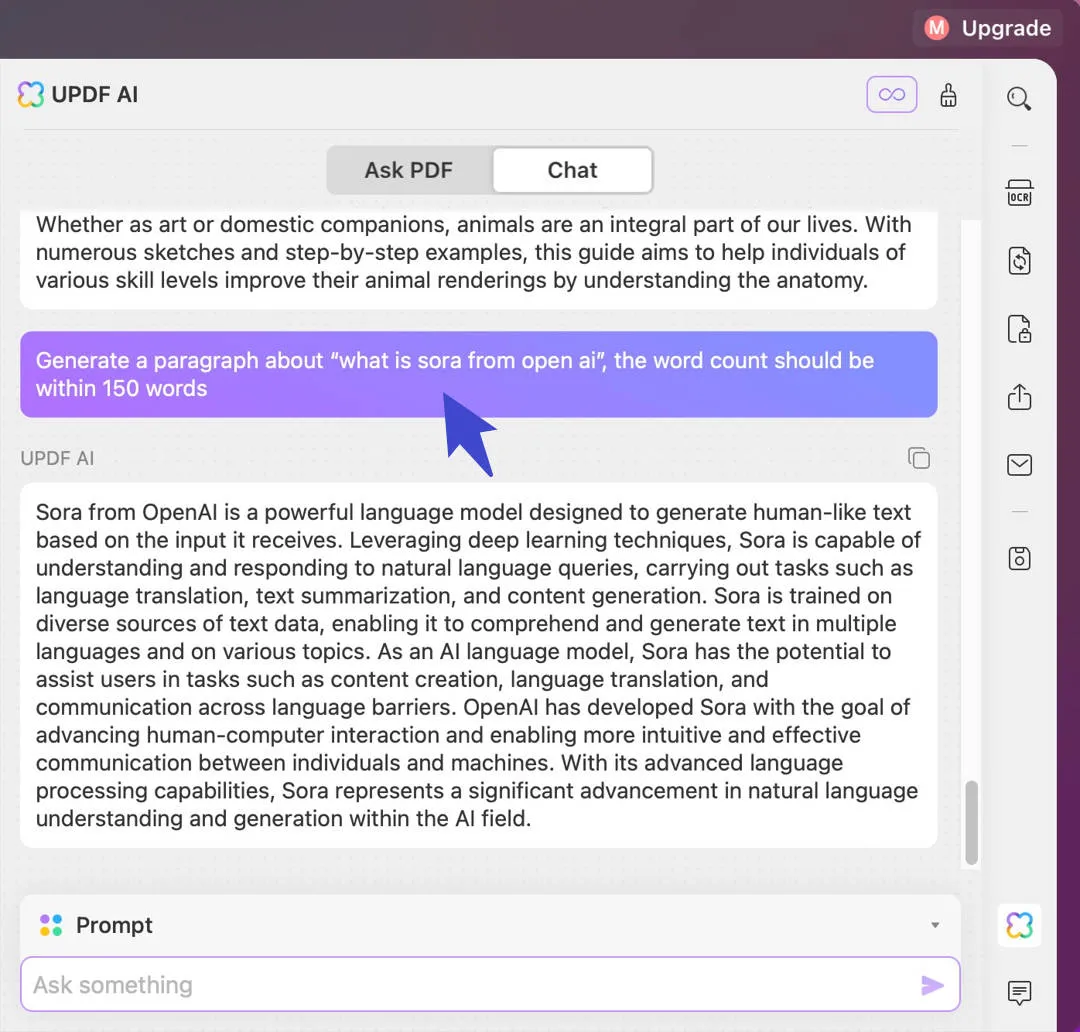Open the Comment tool at bottom right

(1019, 993)
